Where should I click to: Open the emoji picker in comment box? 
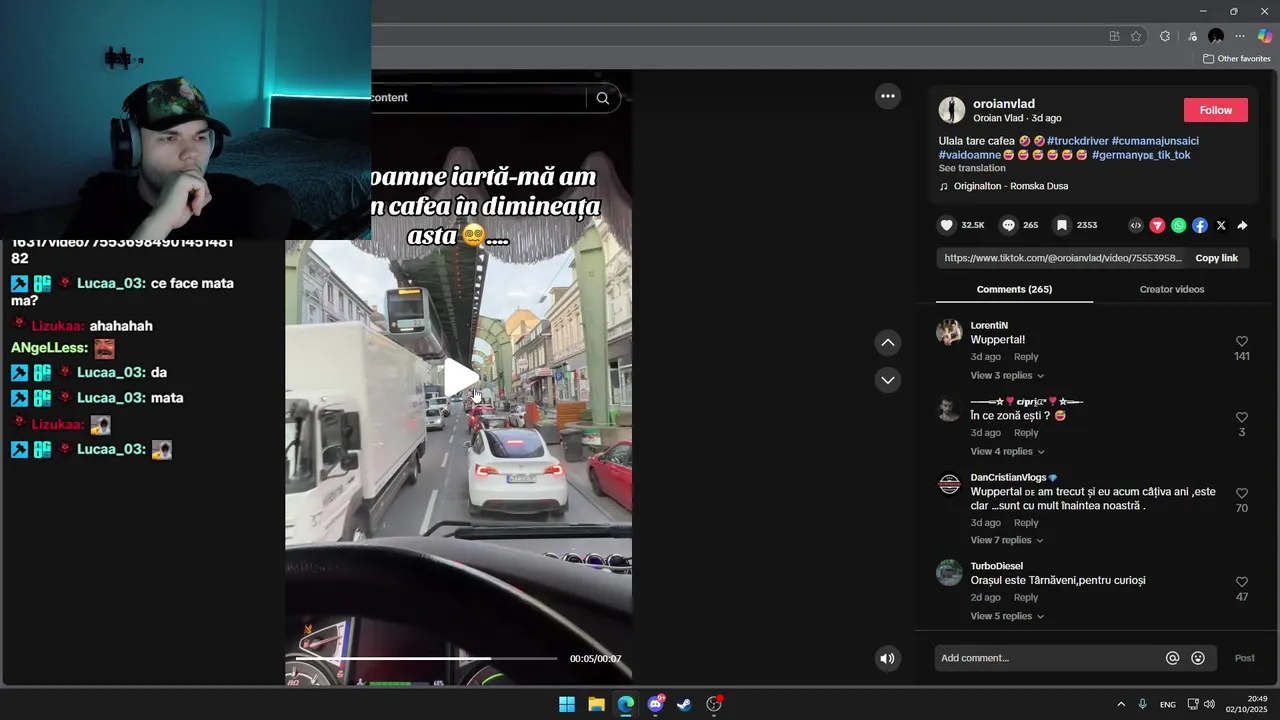1198,658
